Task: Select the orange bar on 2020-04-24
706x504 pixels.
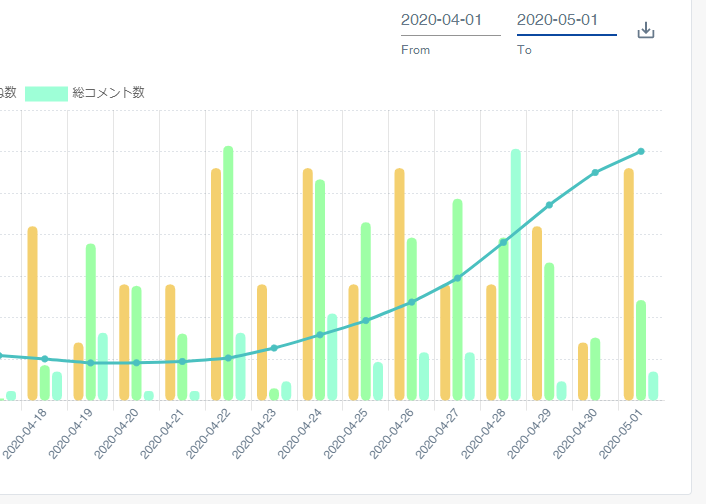Action: 308,283
